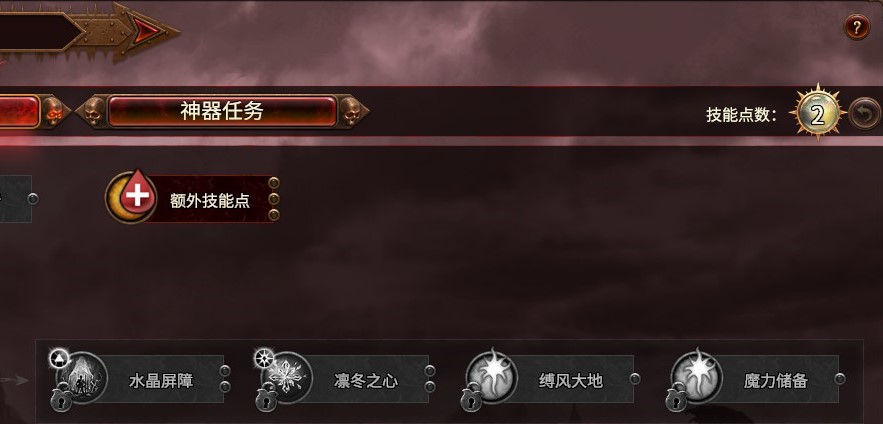
Task: Toggle the point dot next to 缚风大地
Action: [x=635, y=378]
